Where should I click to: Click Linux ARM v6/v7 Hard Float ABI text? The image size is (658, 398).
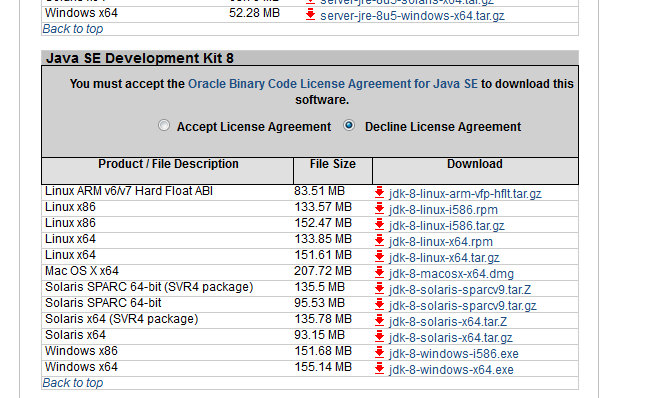(x=129, y=191)
